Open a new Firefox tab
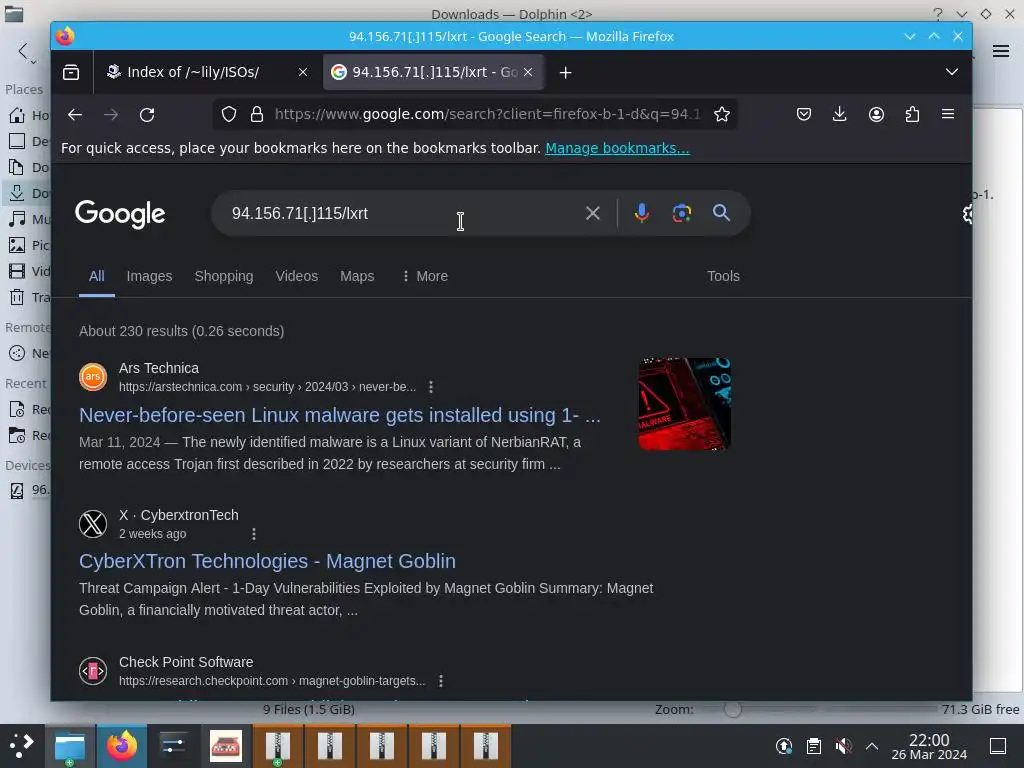 pos(566,72)
